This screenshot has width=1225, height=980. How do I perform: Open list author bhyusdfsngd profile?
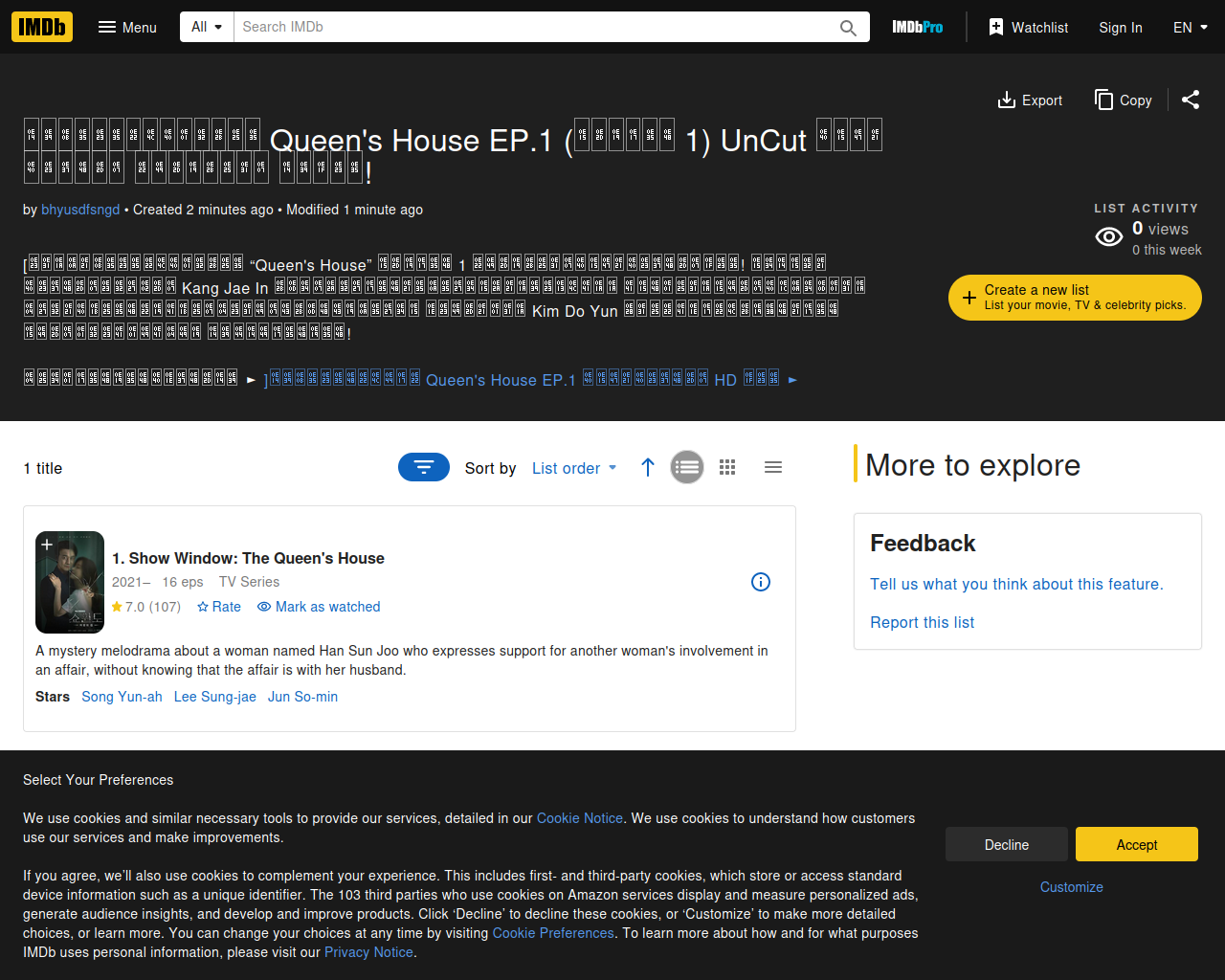(80, 210)
